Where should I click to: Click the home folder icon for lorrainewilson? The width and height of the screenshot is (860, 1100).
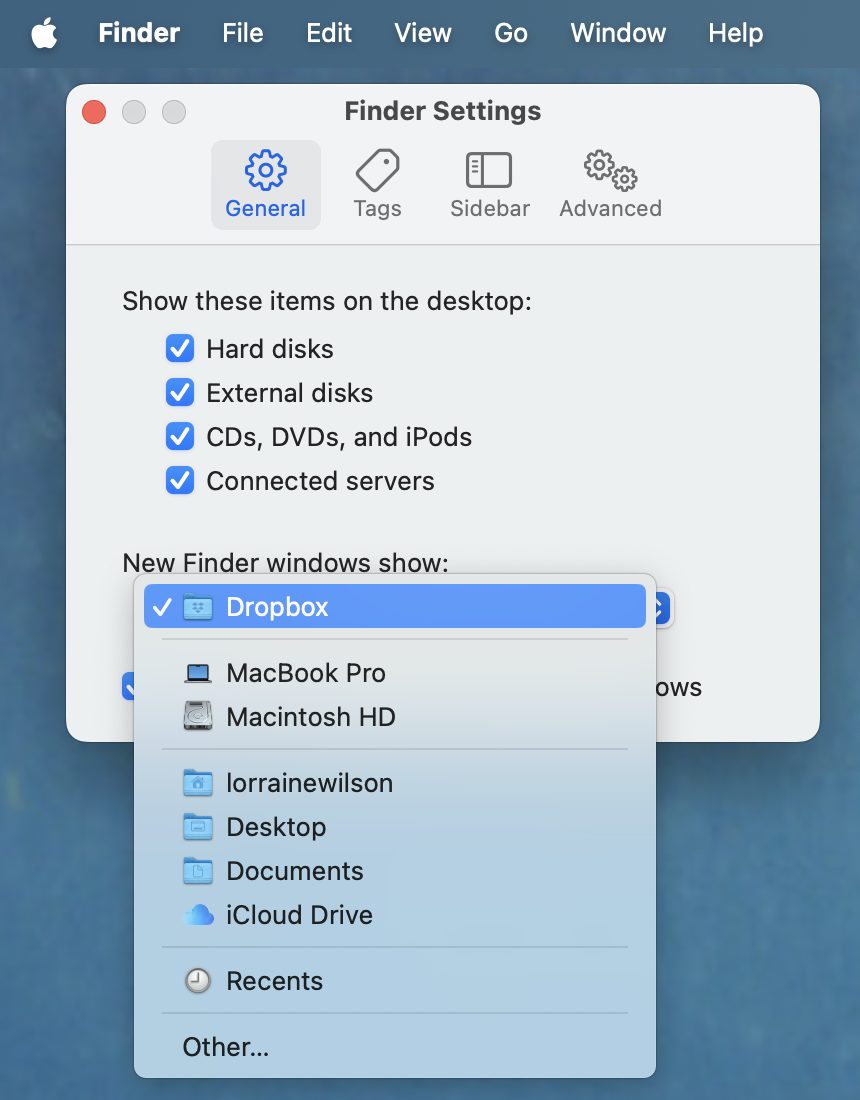[x=198, y=783]
